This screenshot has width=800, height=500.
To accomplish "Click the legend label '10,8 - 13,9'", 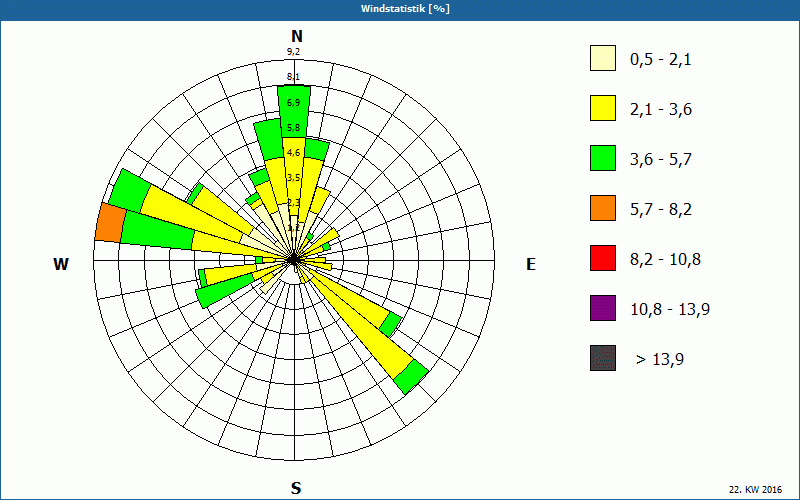I will click(x=670, y=310).
